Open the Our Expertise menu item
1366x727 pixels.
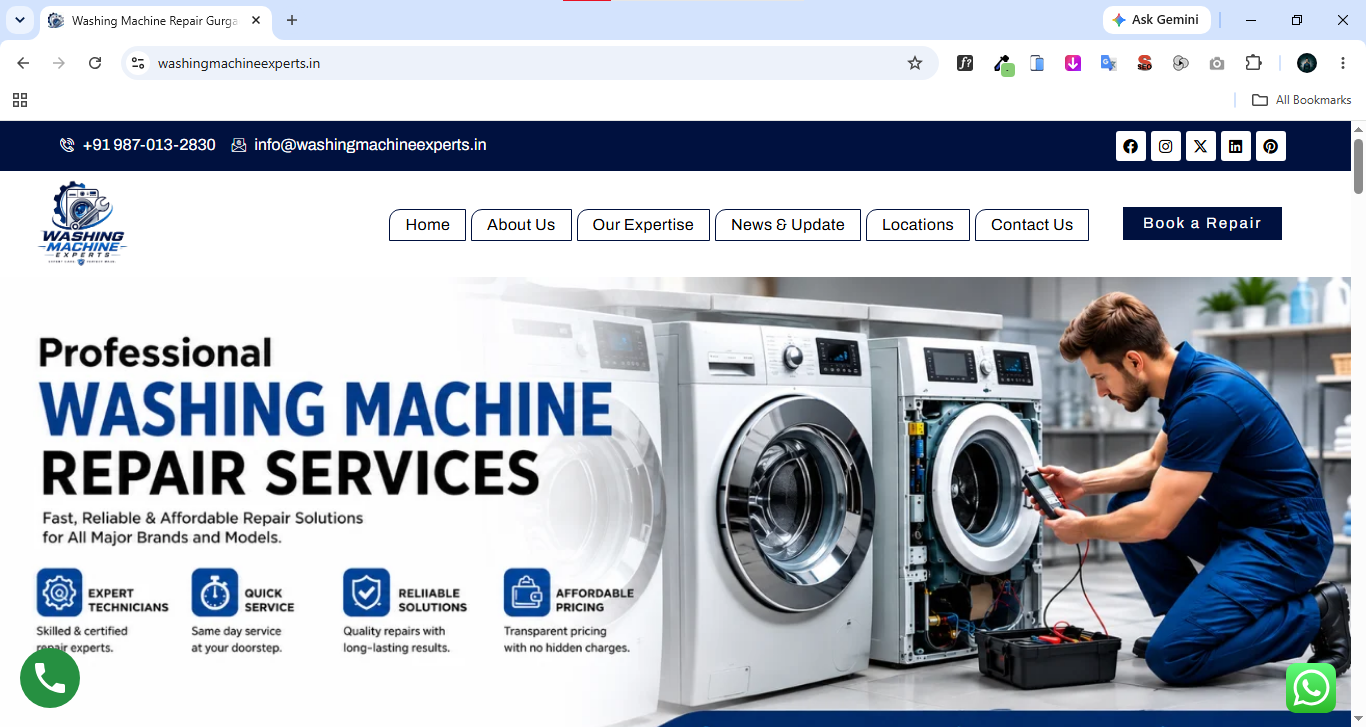click(x=643, y=225)
